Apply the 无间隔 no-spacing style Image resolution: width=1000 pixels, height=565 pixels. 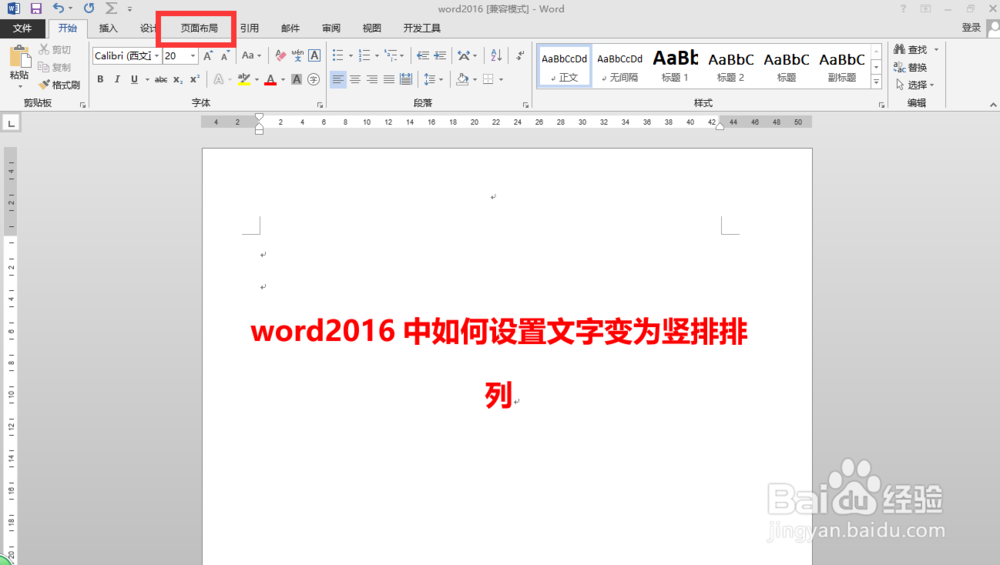pos(620,65)
